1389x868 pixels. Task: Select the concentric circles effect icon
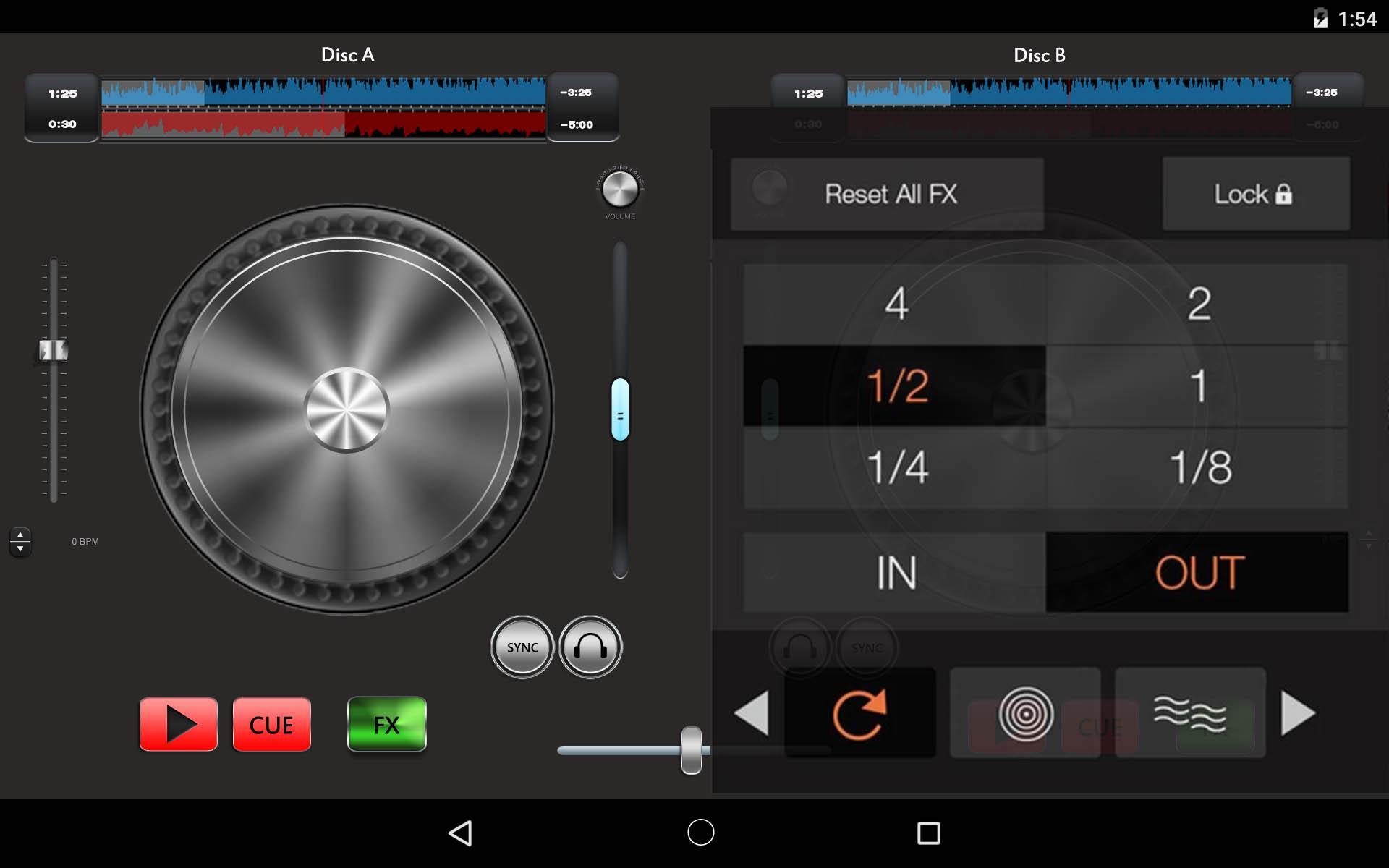click(x=1025, y=713)
